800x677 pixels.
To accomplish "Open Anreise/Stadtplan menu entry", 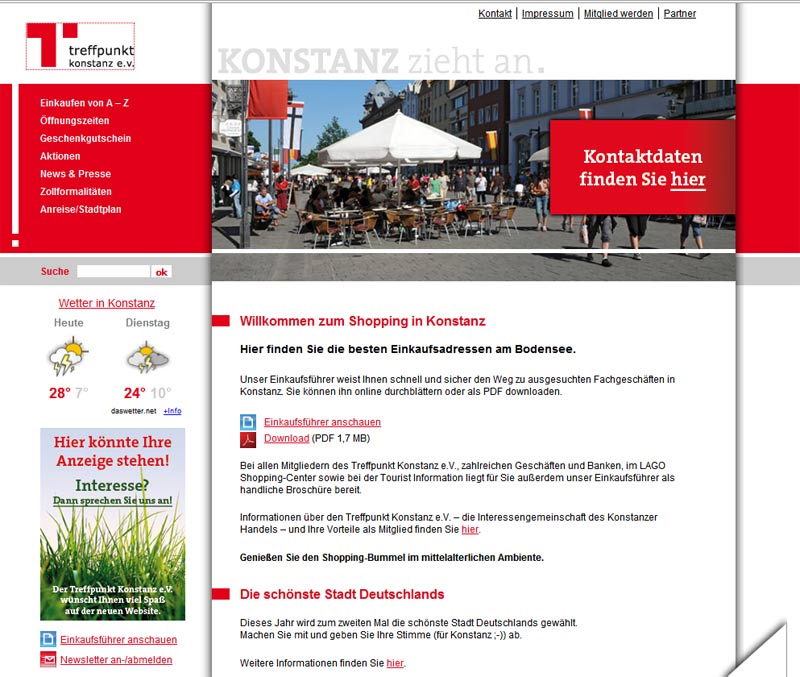I will pyautogui.click(x=81, y=209).
